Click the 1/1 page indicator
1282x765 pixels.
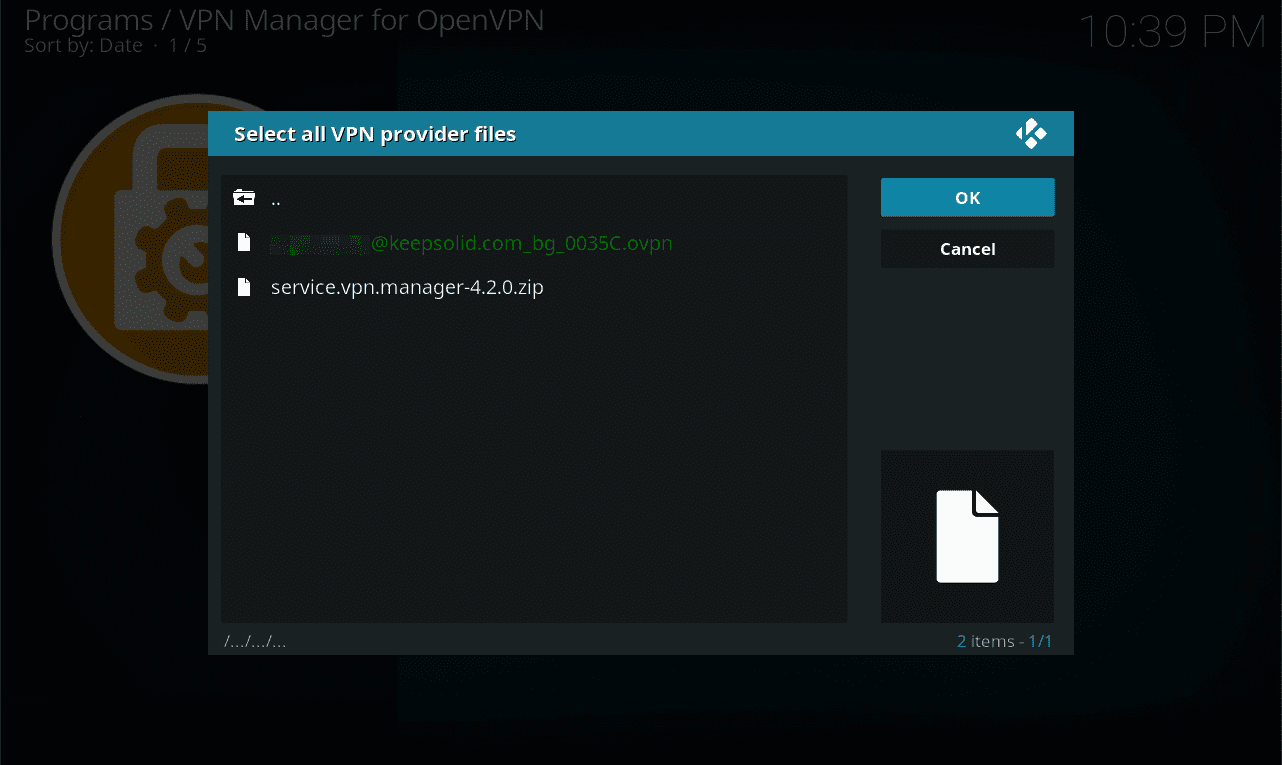coord(1040,641)
